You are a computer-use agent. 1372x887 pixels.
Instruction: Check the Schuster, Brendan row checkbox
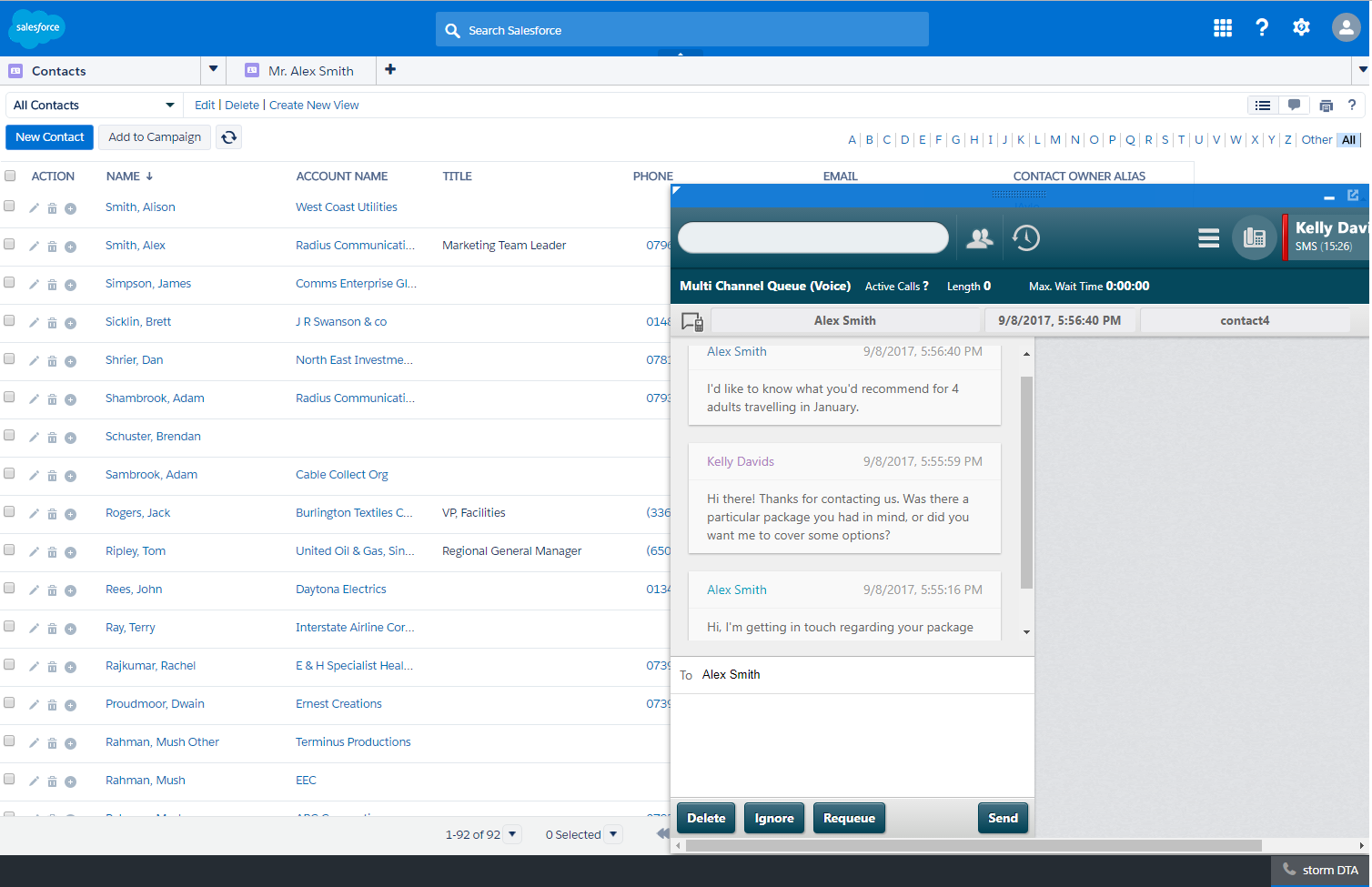click(x=9, y=436)
